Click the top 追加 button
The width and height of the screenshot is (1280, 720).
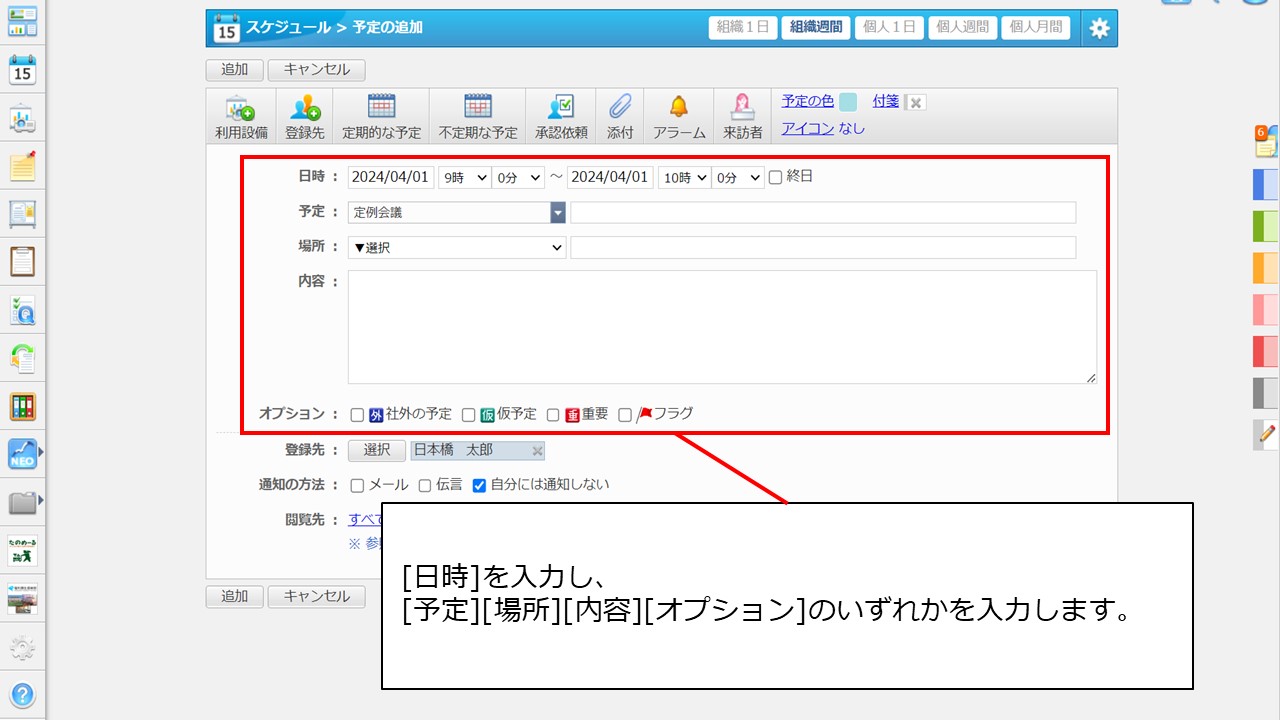pos(234,70)
